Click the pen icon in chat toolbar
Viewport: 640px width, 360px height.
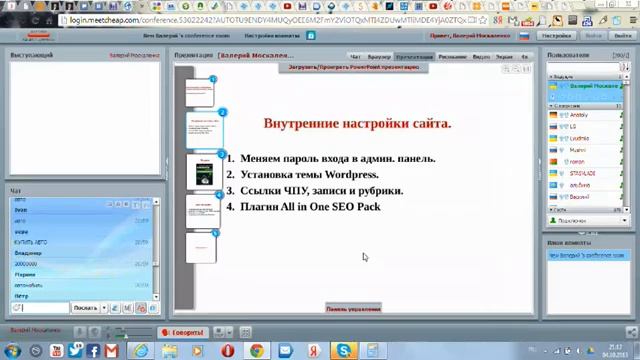(x=115, y=308)
